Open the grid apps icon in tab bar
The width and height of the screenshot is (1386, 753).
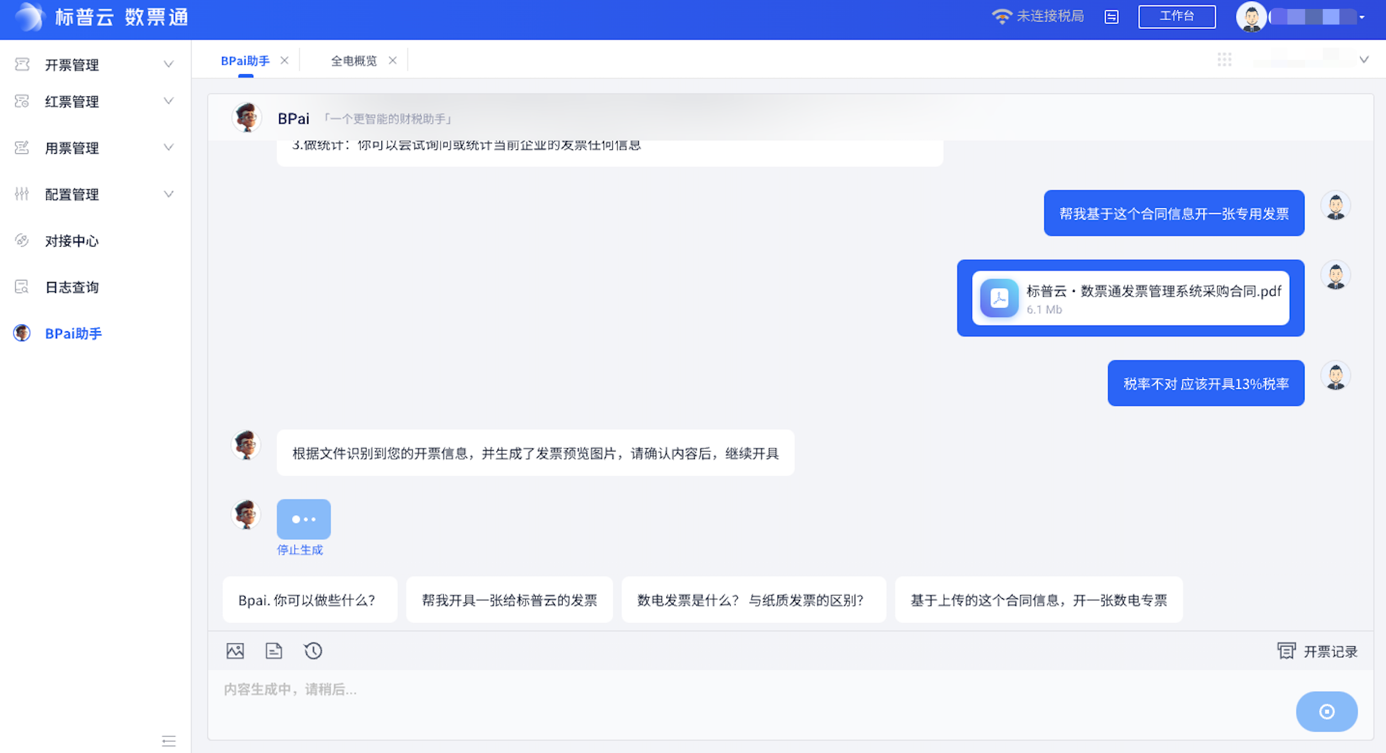(1224, 60)
